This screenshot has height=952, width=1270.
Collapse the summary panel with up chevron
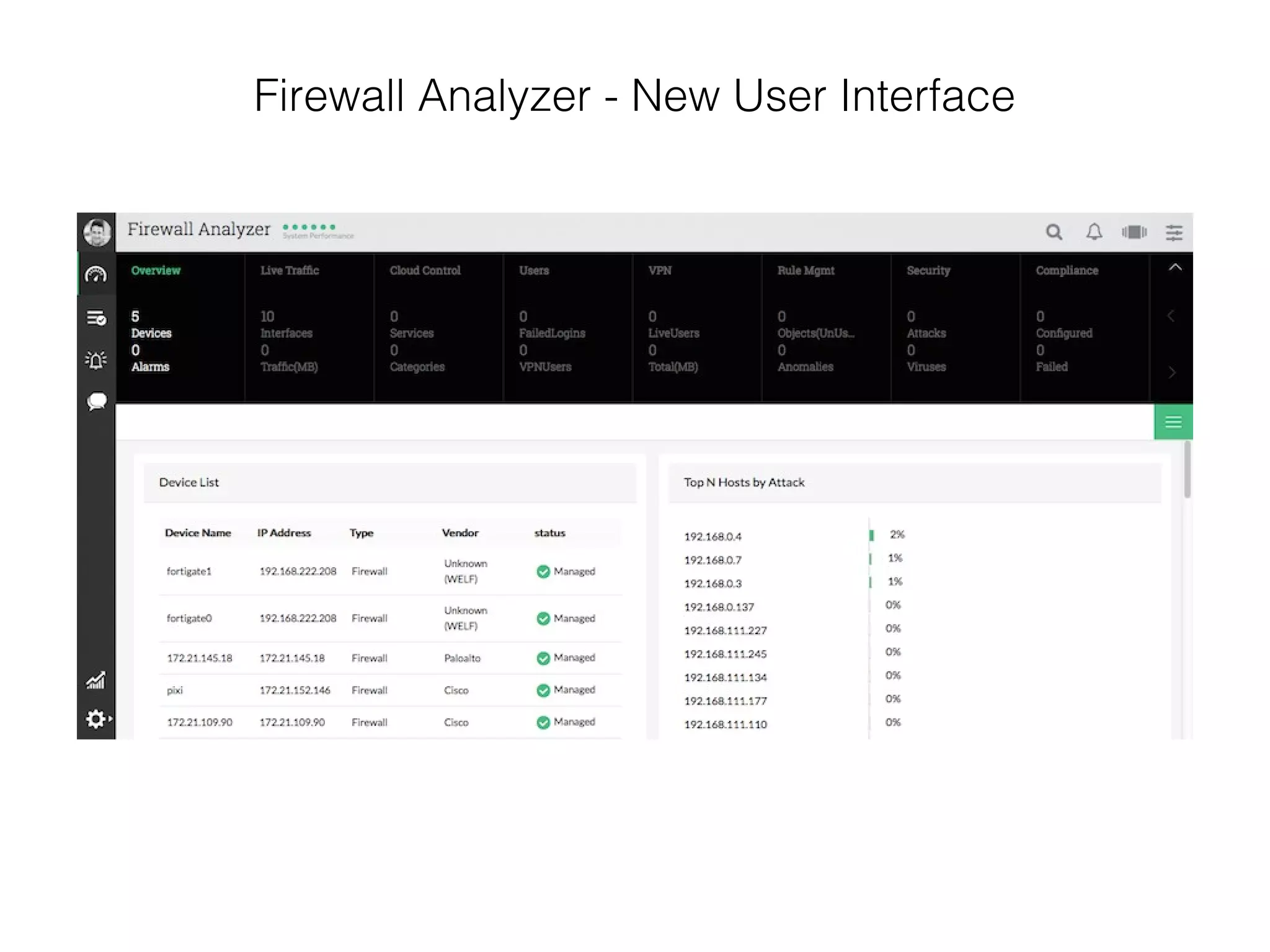1175,268
